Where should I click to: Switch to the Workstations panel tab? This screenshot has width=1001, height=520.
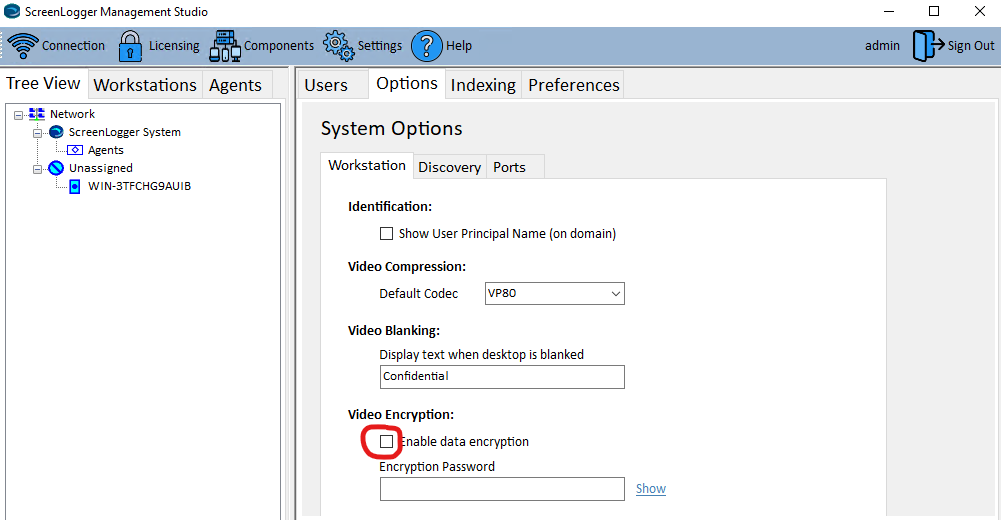click(145, 85)
